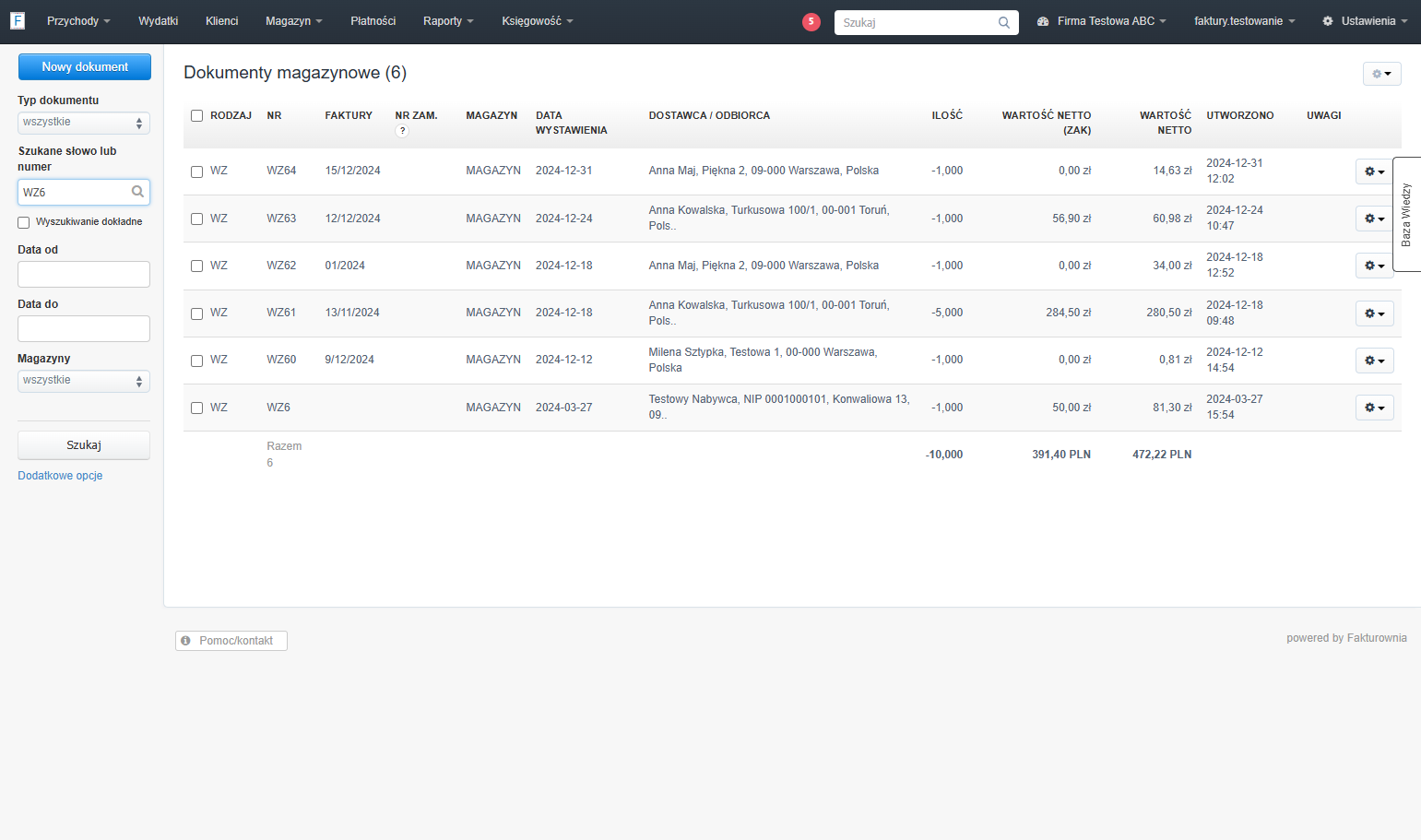Open the gear actions menu for WZ64

tap(1374, 172)
